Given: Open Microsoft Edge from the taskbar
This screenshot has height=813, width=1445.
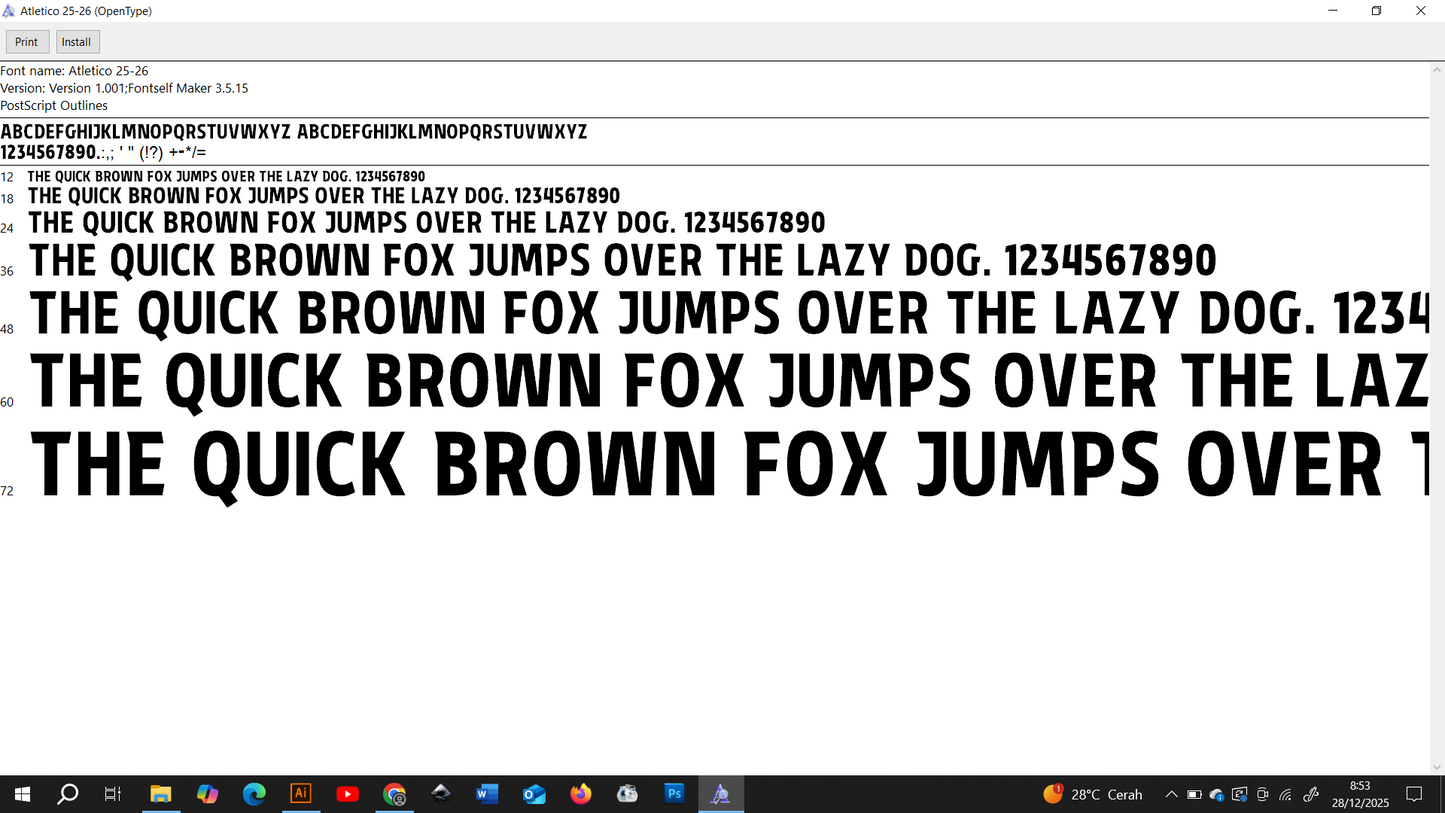Looking at the screenshot, I should coord(254,794).
